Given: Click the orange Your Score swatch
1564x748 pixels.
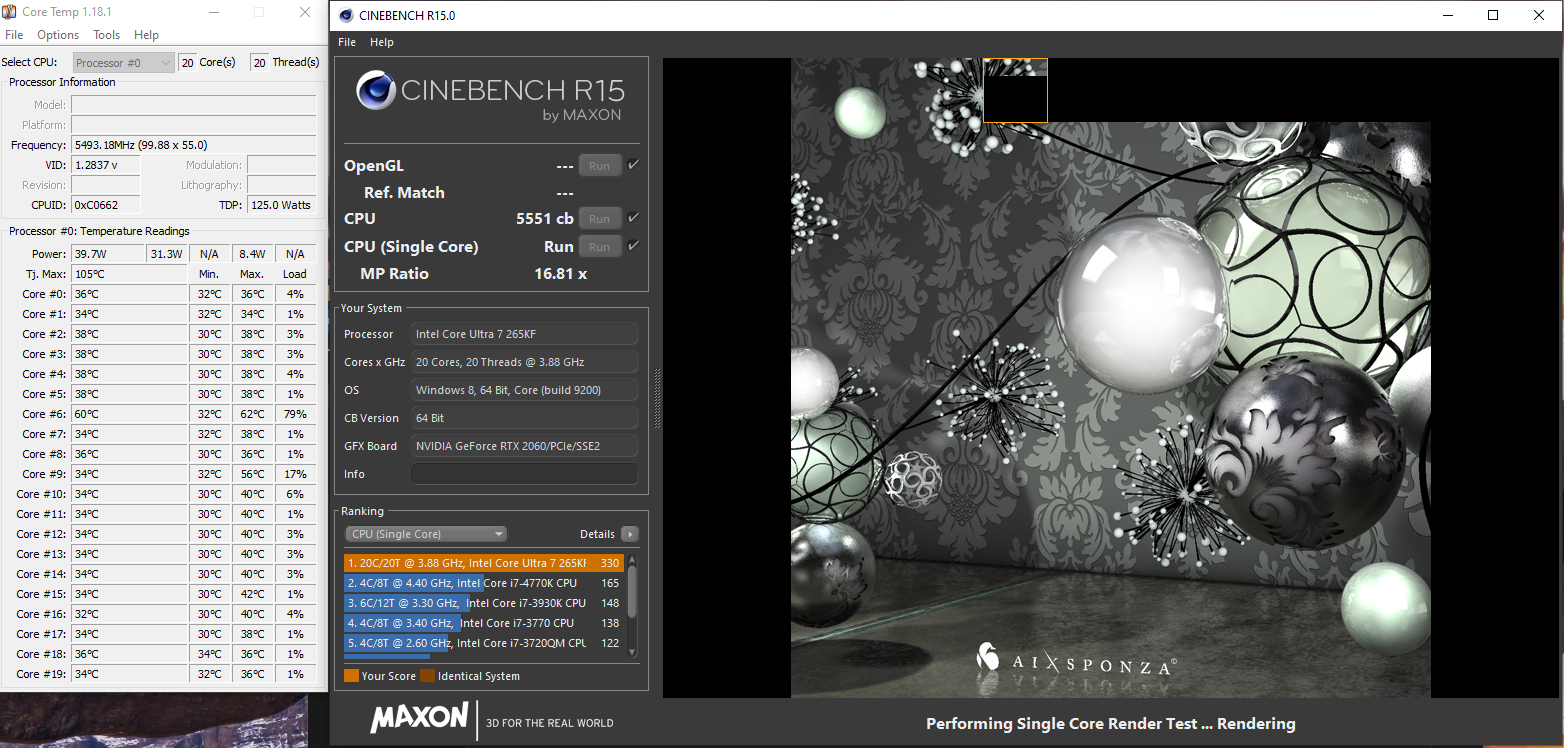Looking at the screenshot, I should point(351,676).
